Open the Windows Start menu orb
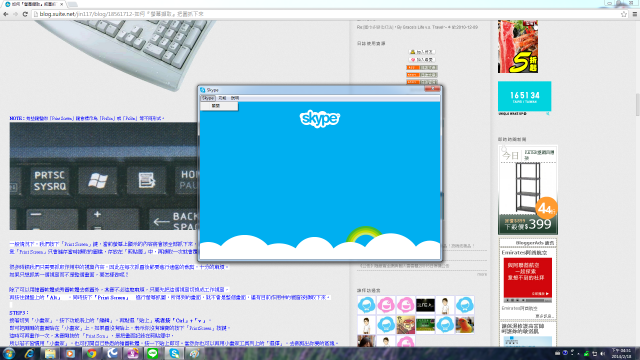The width and height of the screenshot is (640, 360). click(9, 353)
